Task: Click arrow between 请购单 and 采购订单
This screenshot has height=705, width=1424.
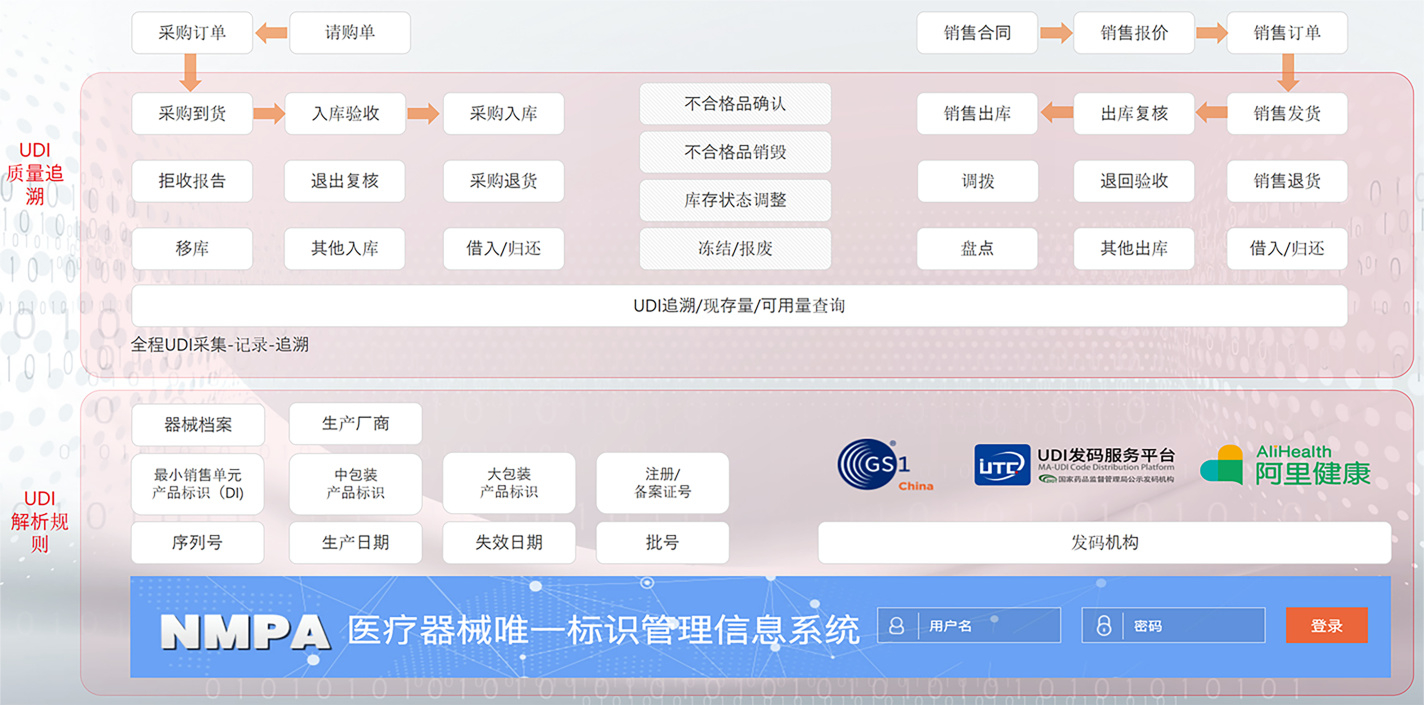Action: click(x=270, y=33)
